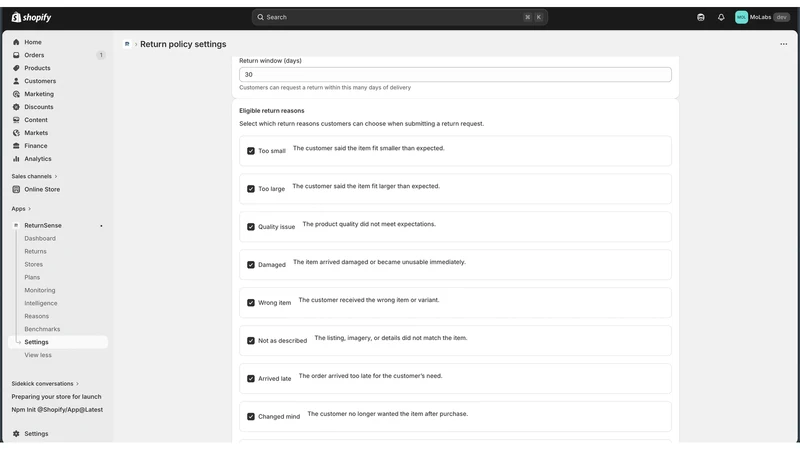Open the Customers label in the sidebar

(40, 81)
